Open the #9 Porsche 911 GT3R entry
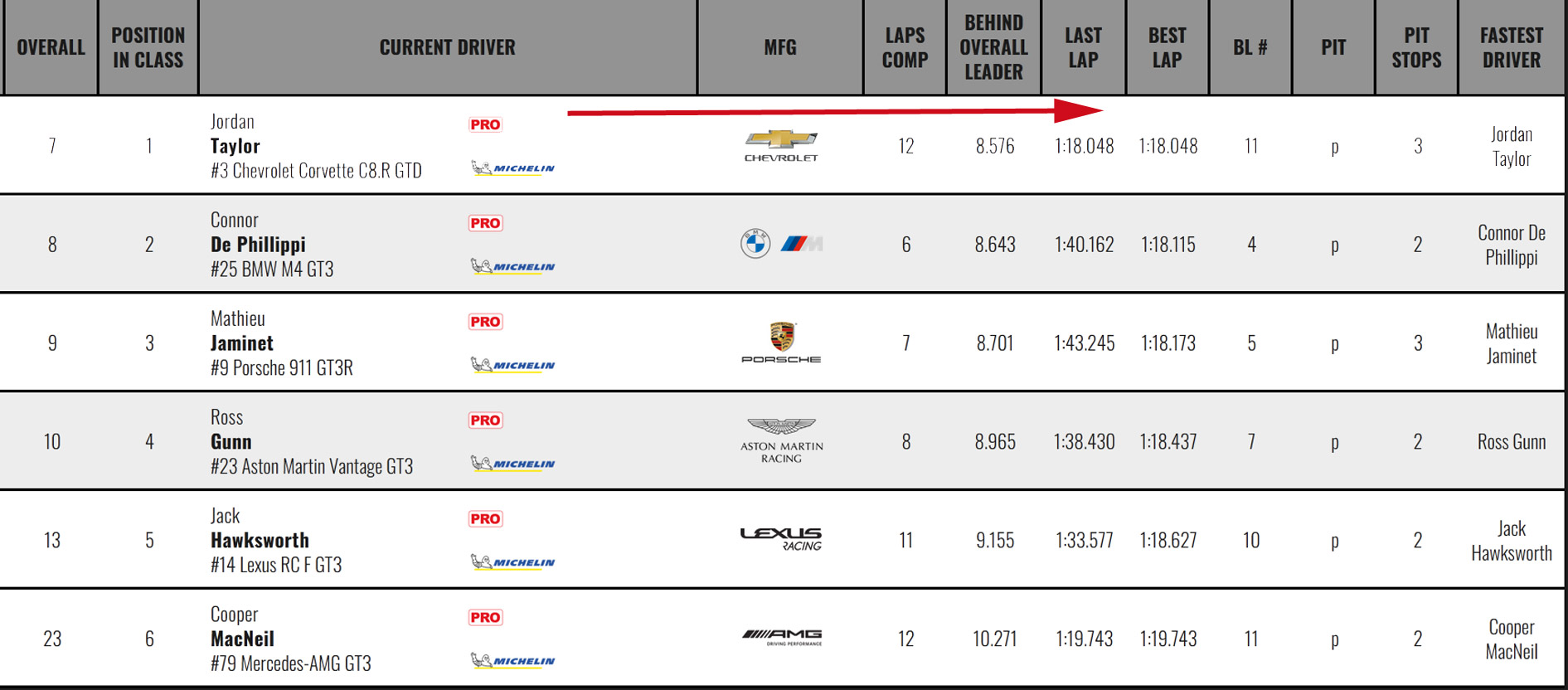1568x690 pixels. pyautogui.click(x=282, y=367)
